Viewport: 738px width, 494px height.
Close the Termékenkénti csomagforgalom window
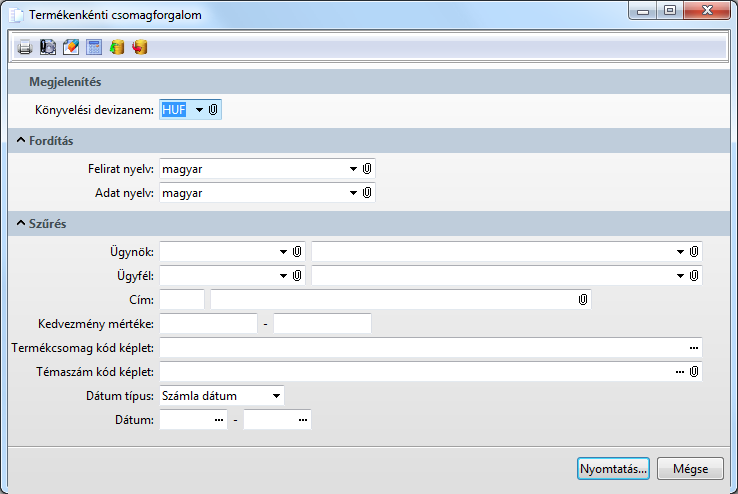(x=707, y=10)
